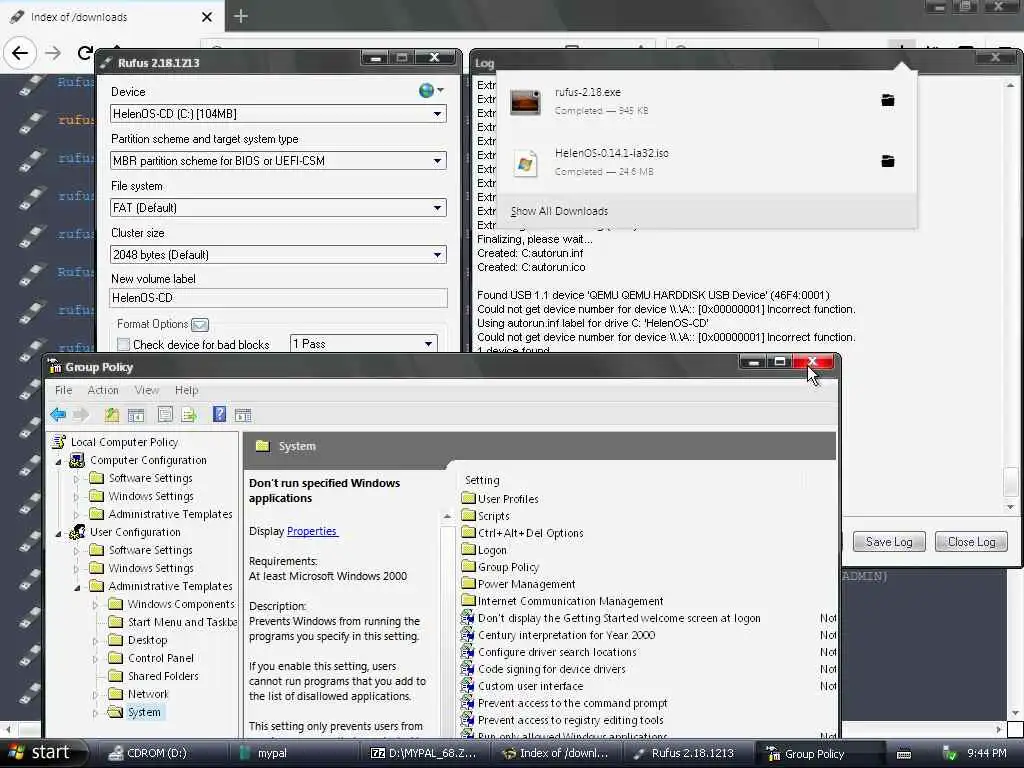
Task: Collapse the Computer Configuration node
Action: (59, 462)
